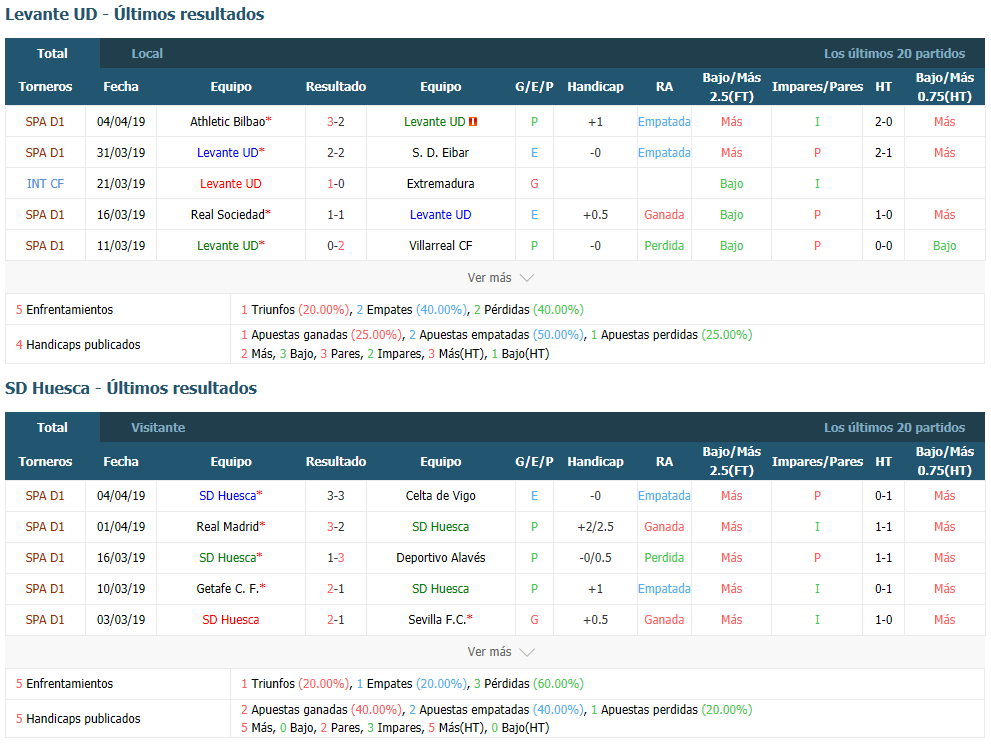Image resolution: width=991 pixels, height=746 pixels.
Task: Expand Ver más under the Levante UD table
Action: [x=501, y=278]
